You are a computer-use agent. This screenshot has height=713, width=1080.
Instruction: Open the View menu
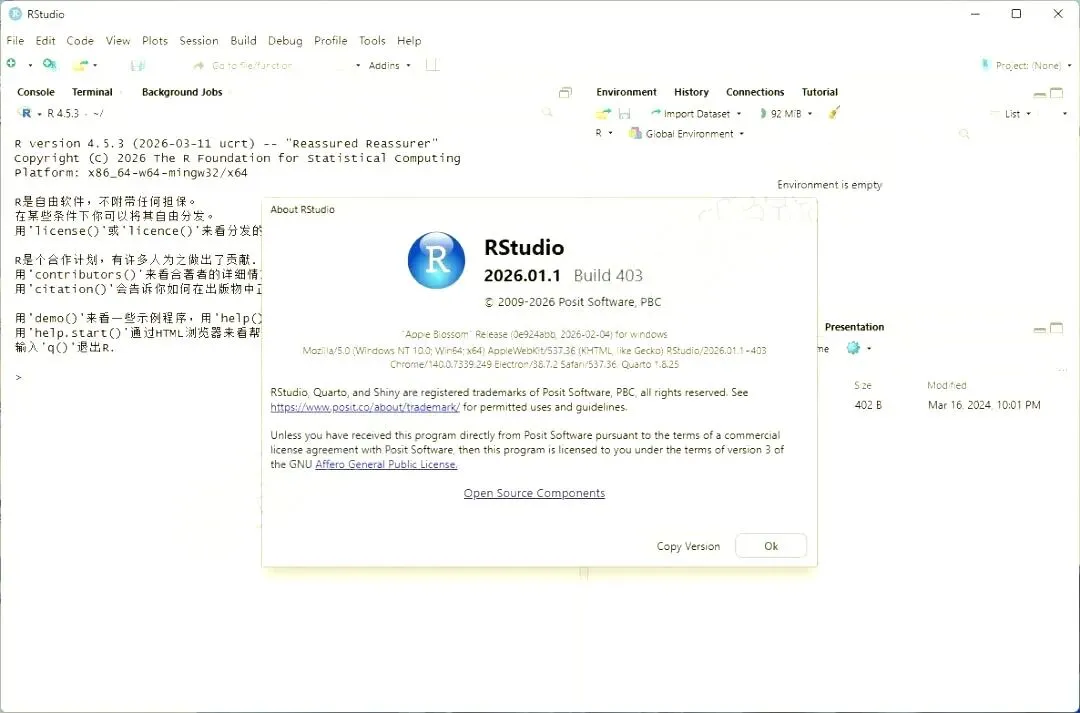click(x=118, y=41)
